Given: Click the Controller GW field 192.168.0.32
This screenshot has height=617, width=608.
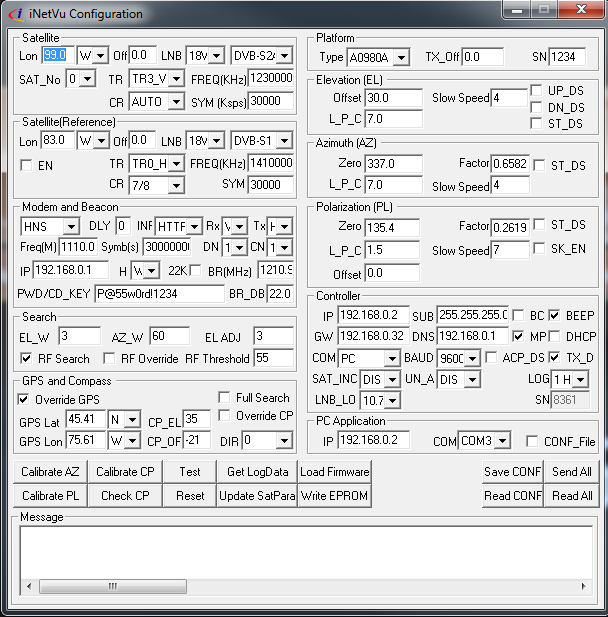Looking at the screenshot, I should pos(373,336).
